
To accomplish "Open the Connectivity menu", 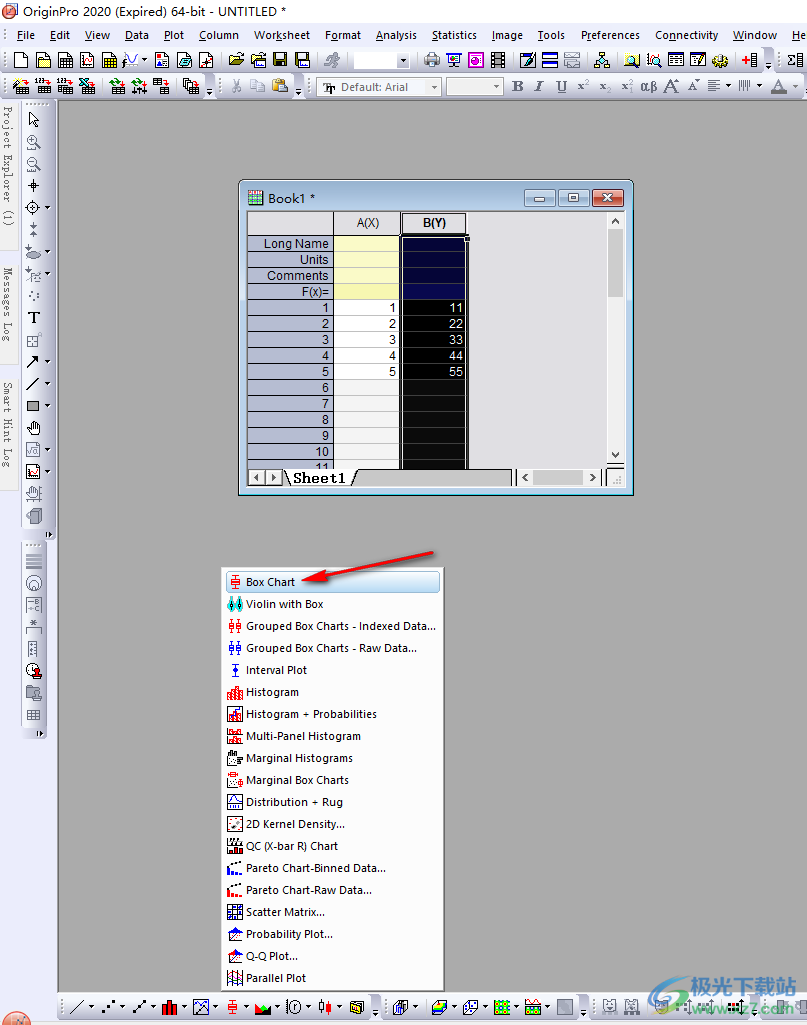I will (686, 35).
